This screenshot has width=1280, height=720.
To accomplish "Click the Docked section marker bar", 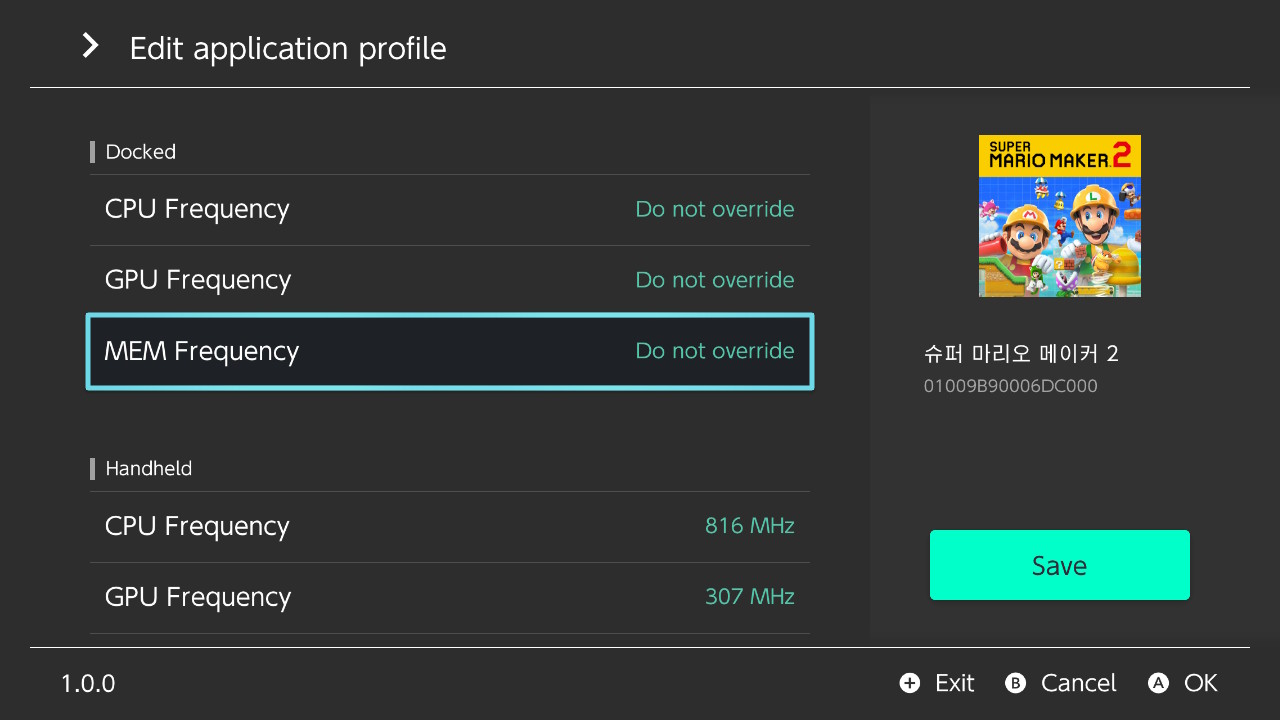I will (93, 152).
